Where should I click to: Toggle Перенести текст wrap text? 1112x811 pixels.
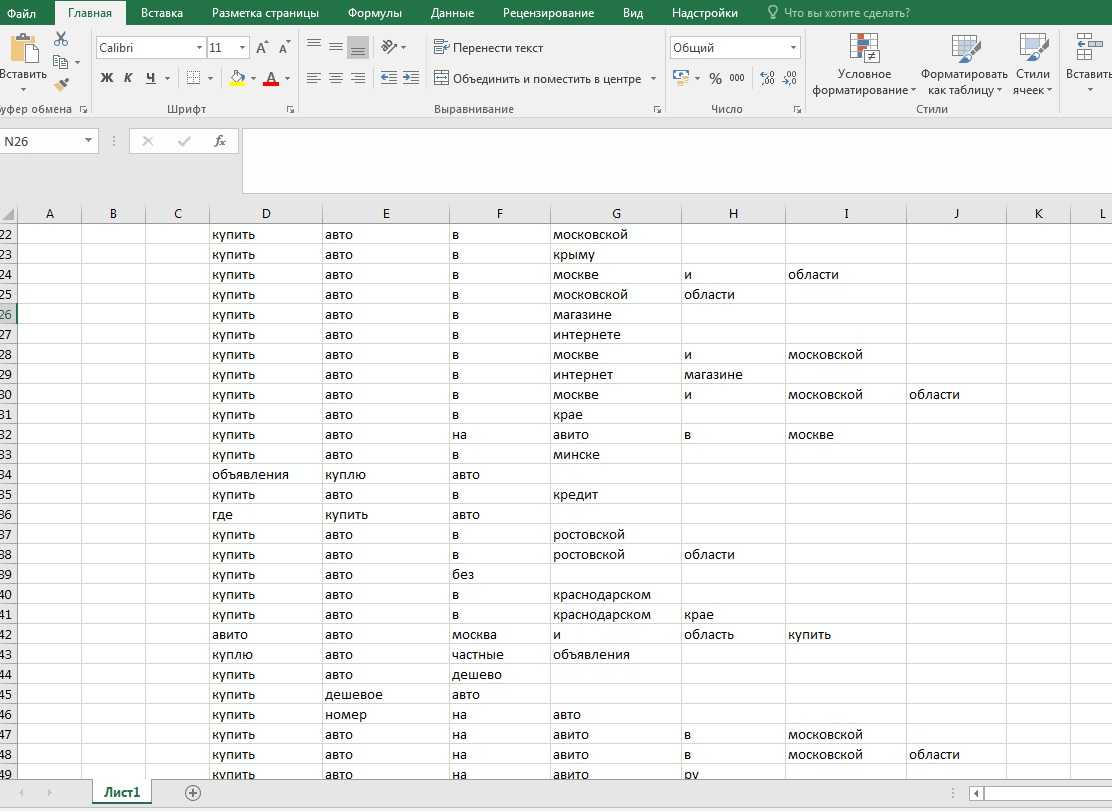(488, 47)
